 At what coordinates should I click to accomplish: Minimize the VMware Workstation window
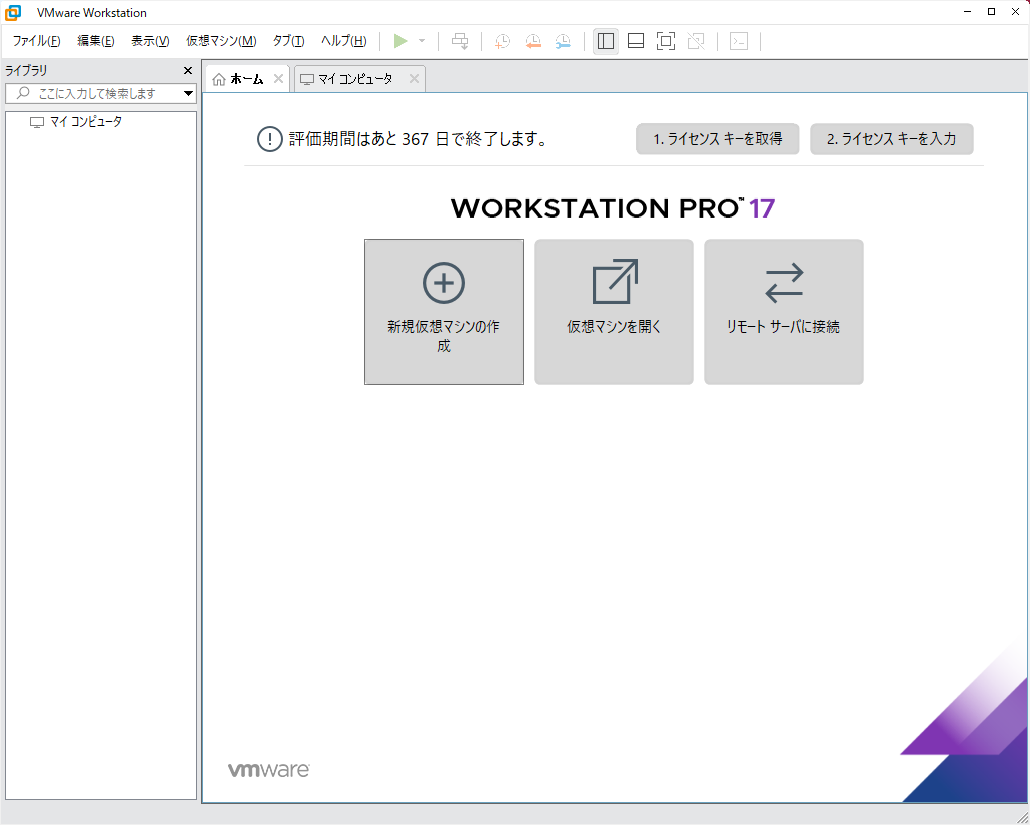(968, 12)
